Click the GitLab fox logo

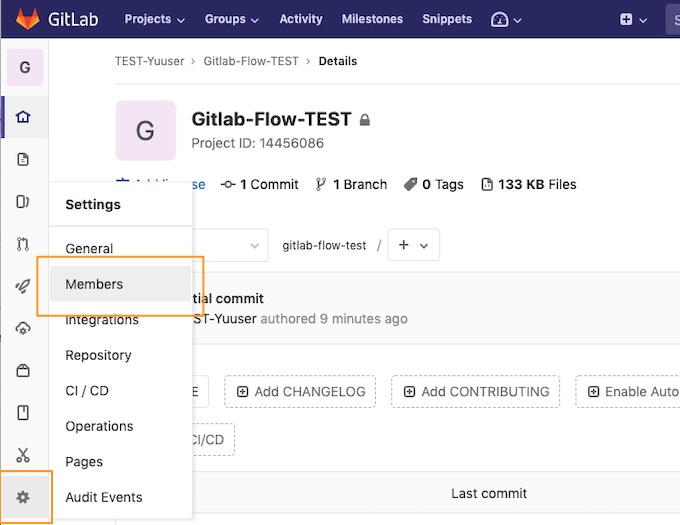27,19
